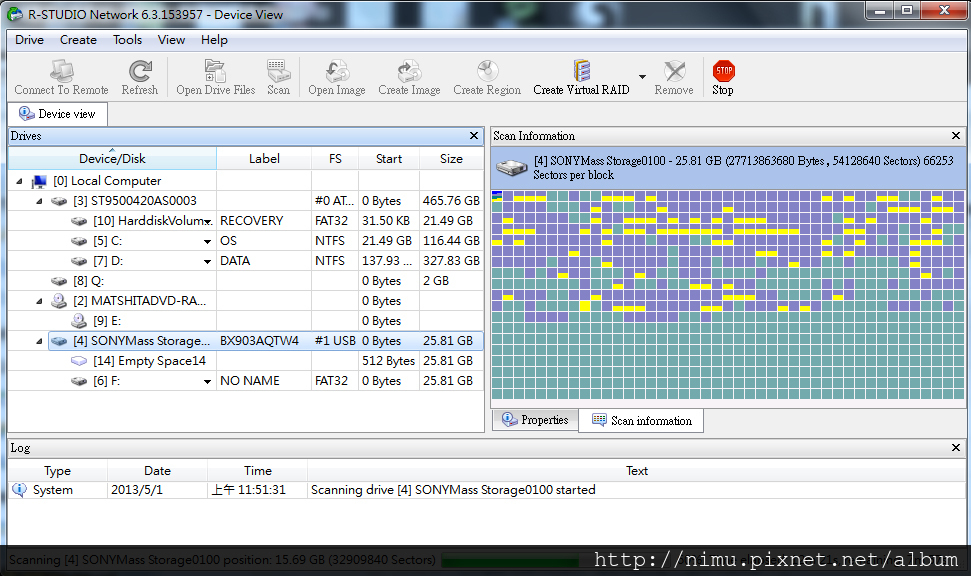The image size is (971, 576).
Task: Switch to the Scan information tab
Action: (641, 421)
